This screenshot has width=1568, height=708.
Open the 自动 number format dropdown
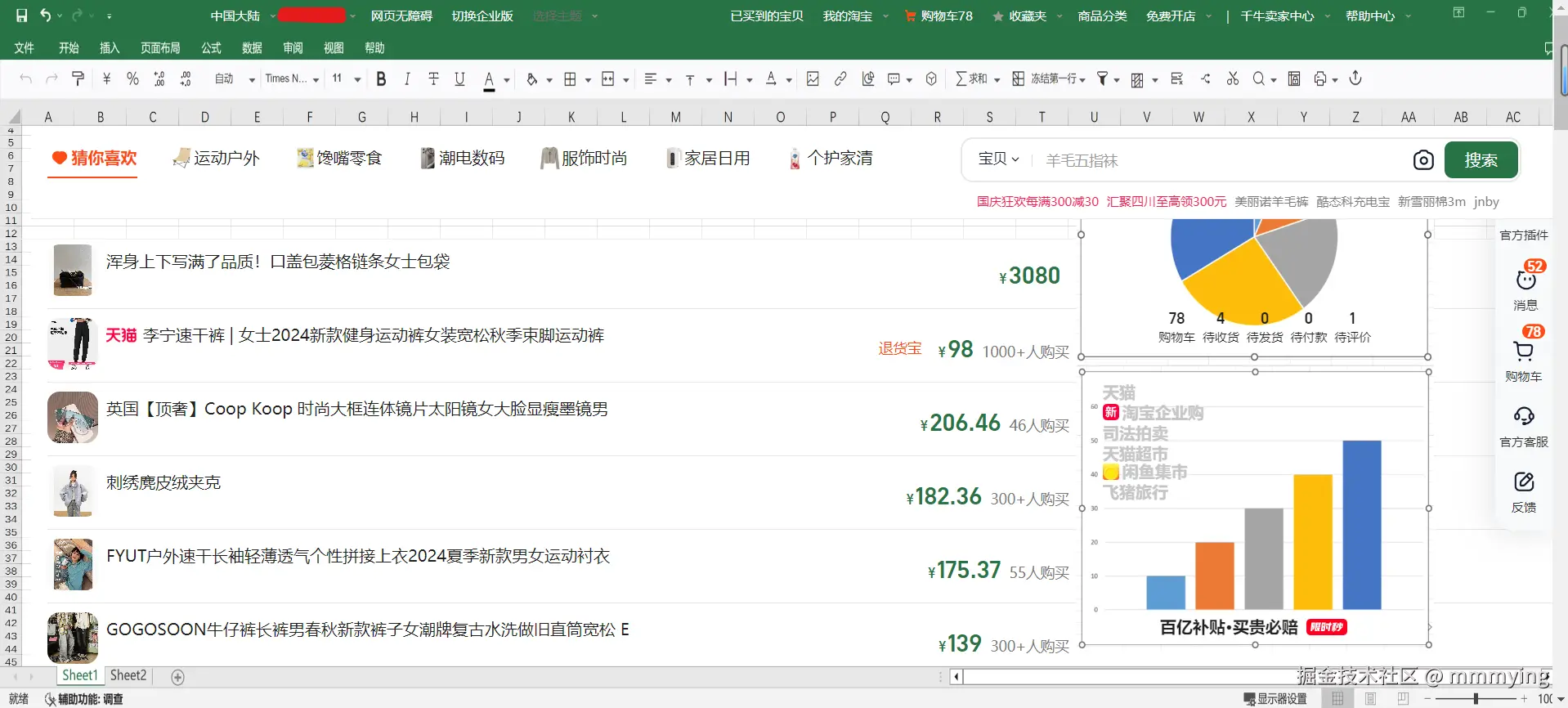[235, 78]
